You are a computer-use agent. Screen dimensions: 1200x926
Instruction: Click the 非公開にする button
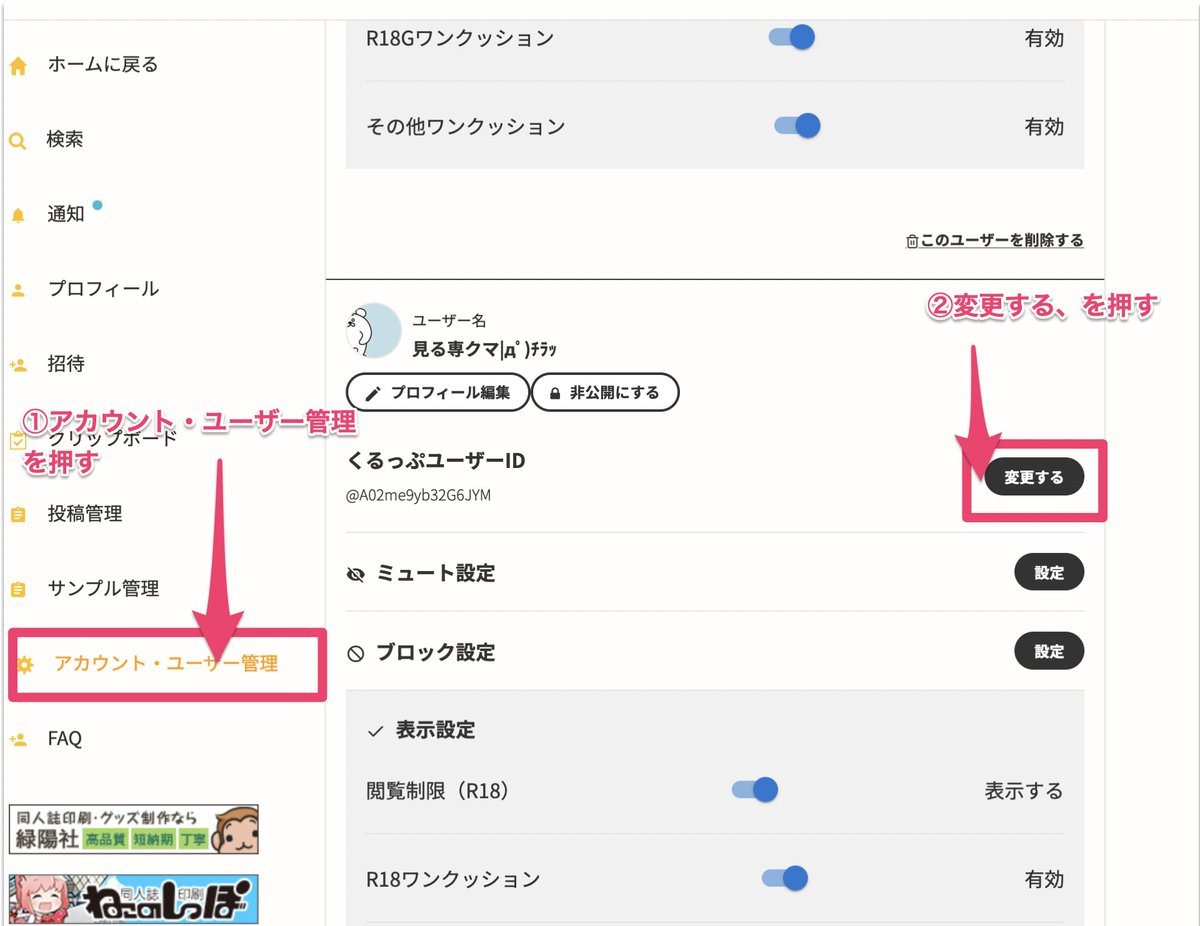pyautogui.click(x=604, y=393)
